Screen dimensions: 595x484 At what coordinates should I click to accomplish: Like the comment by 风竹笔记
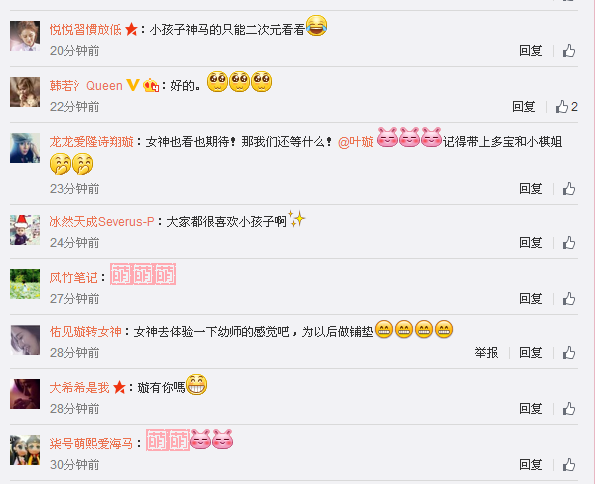pos(569,299)
